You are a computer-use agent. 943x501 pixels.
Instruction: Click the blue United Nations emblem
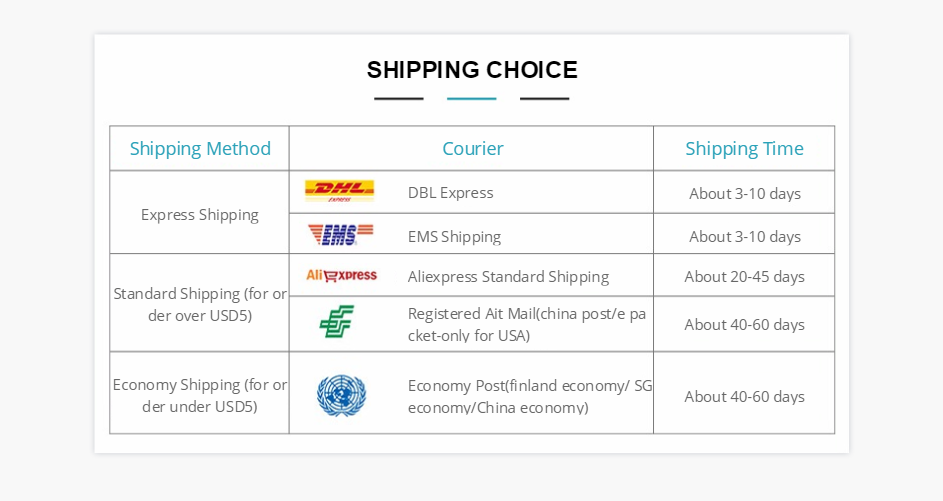341,395
